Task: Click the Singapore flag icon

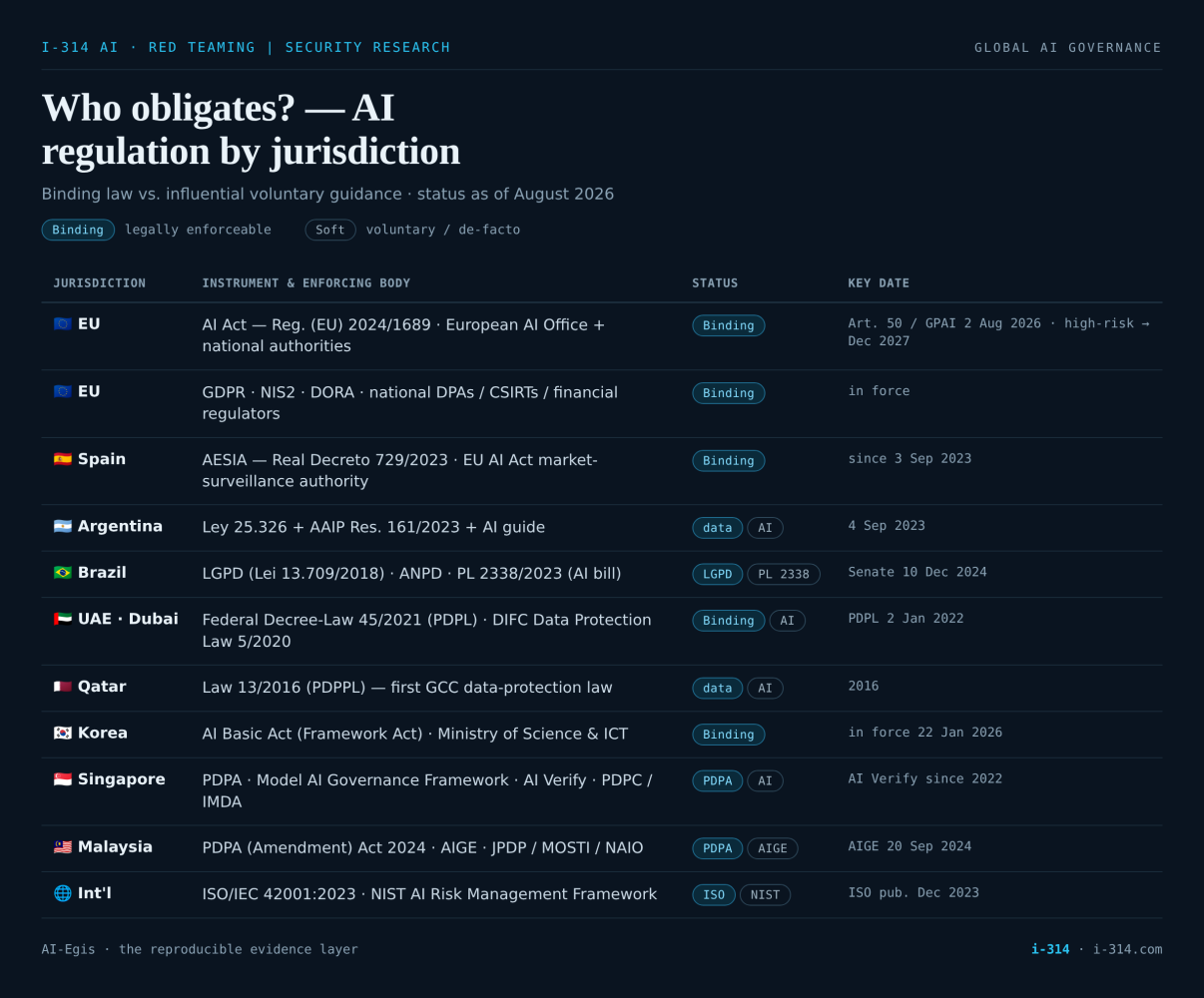Action: coord(63,779)
